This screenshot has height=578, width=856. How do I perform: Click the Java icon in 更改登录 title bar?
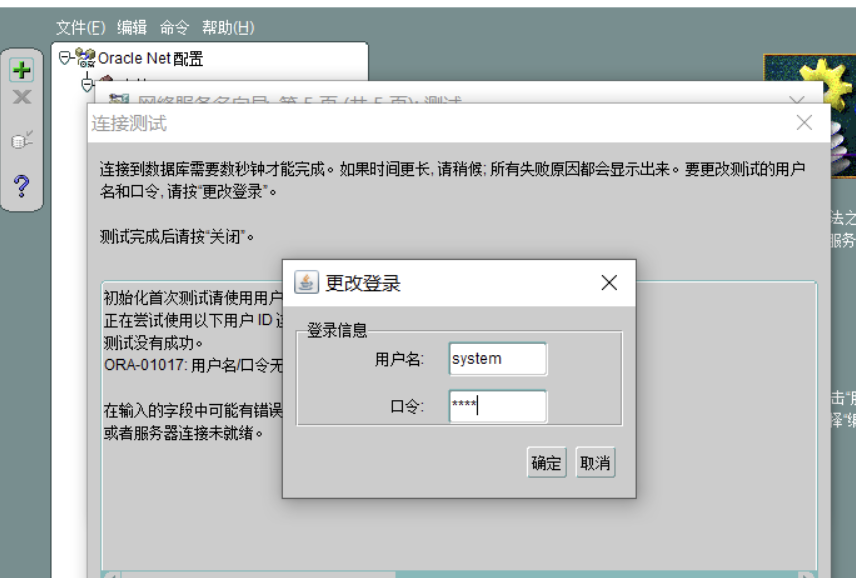pyautogui.click(x=306, y=282)
